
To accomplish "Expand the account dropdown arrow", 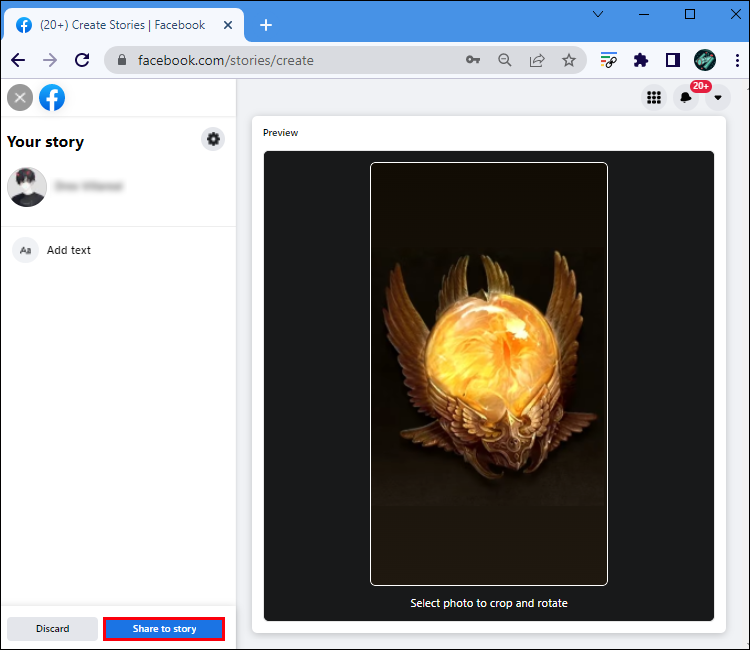I will click(718, 97).
